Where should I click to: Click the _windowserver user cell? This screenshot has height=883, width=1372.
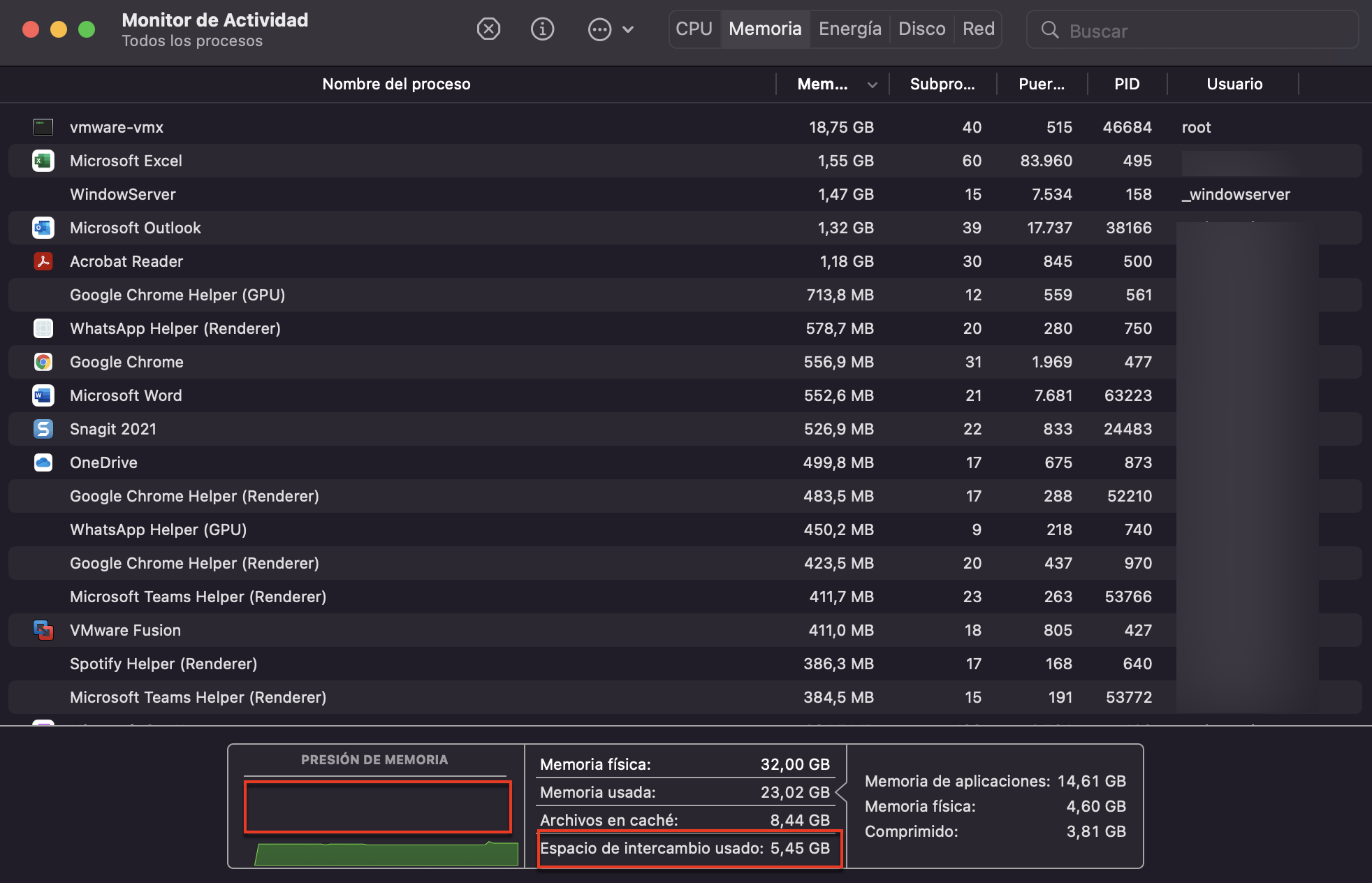click(1236, 194)
